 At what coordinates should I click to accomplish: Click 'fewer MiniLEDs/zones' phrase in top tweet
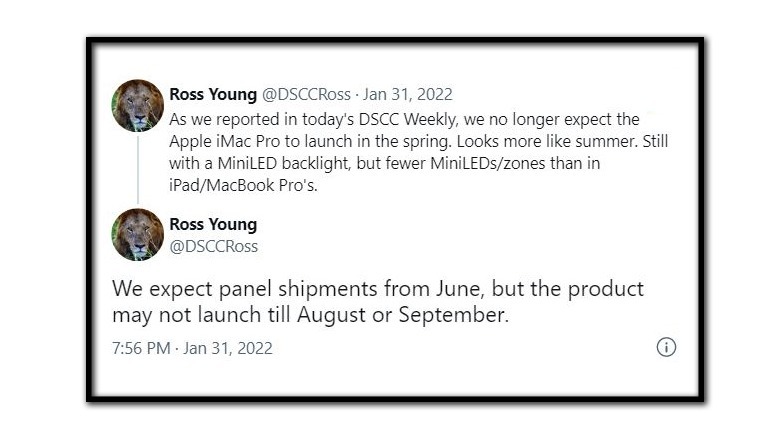(x=466, y=163)
